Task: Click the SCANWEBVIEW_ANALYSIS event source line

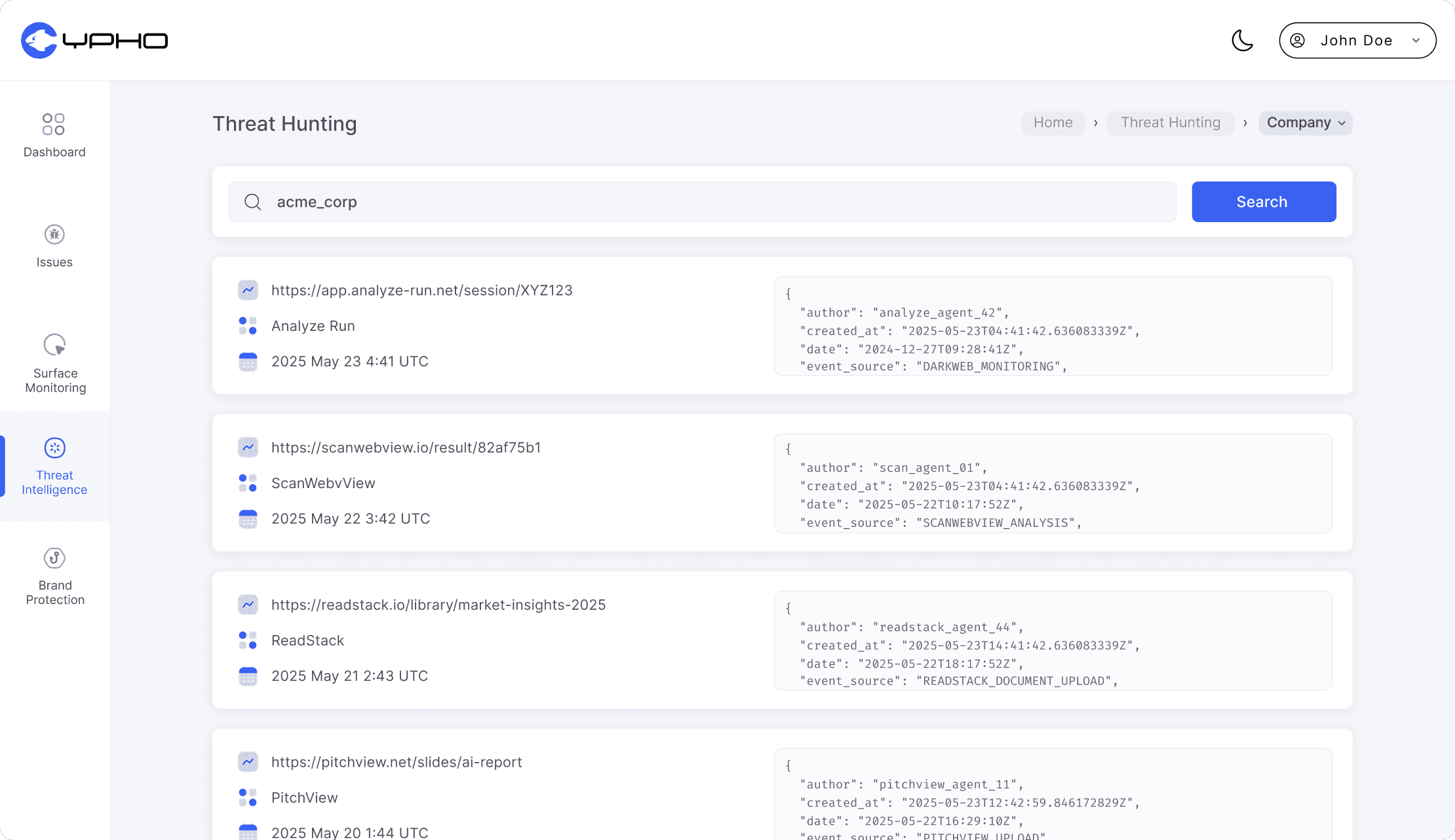Action: click(941, 523)
